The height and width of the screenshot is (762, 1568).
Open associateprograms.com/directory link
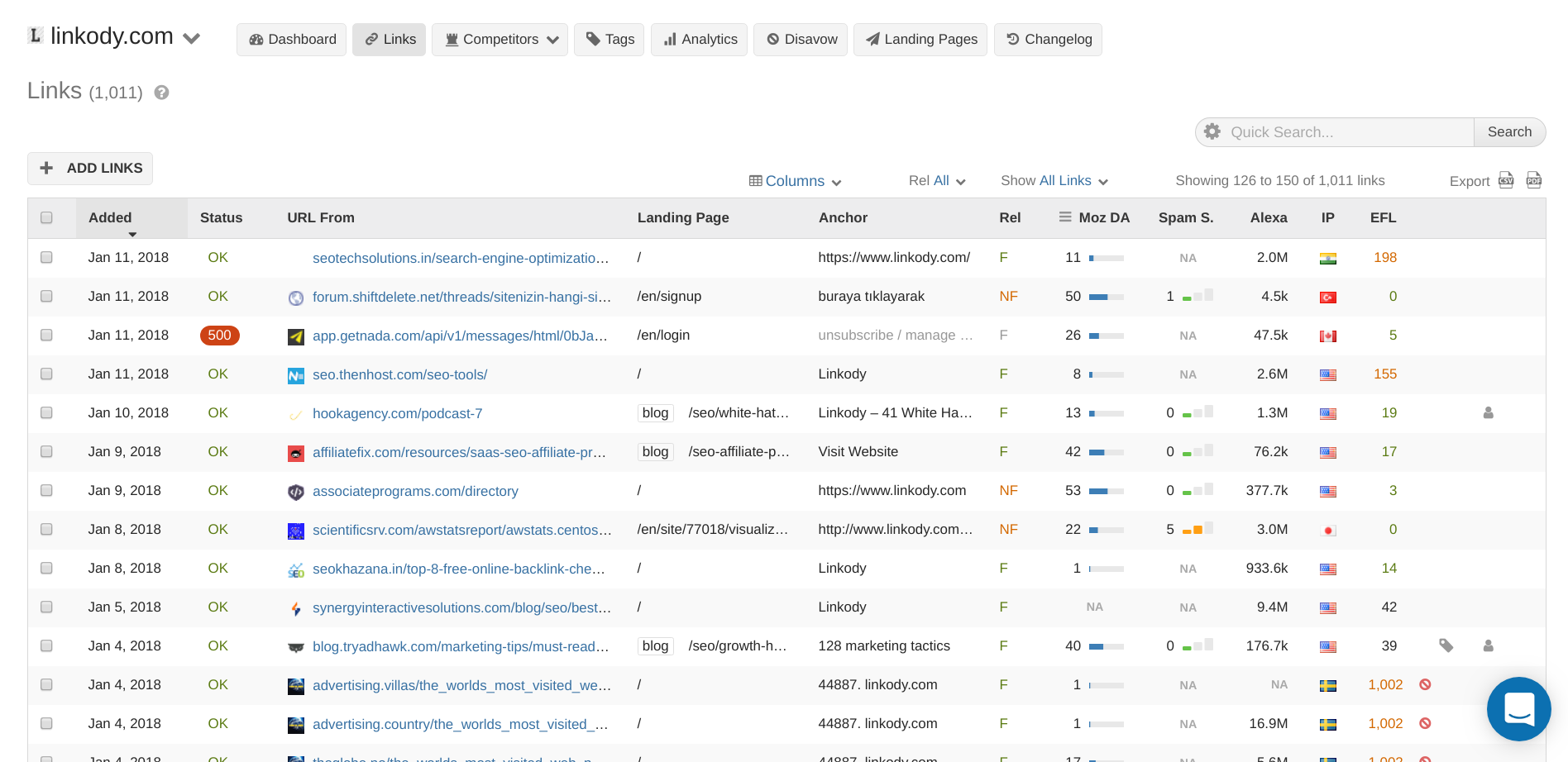(415, 491)
